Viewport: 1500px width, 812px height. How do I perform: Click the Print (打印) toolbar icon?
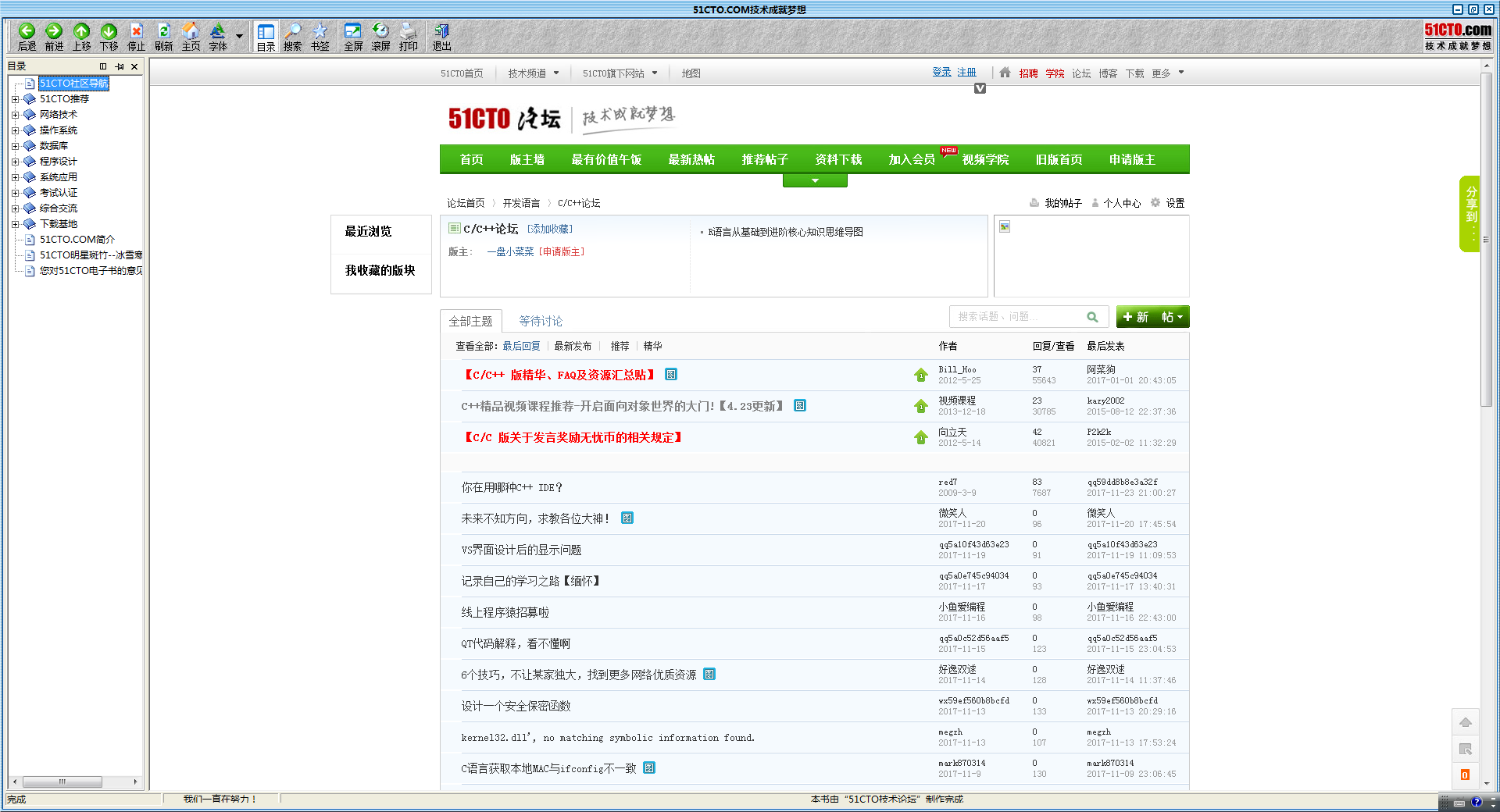click(408, 36)
